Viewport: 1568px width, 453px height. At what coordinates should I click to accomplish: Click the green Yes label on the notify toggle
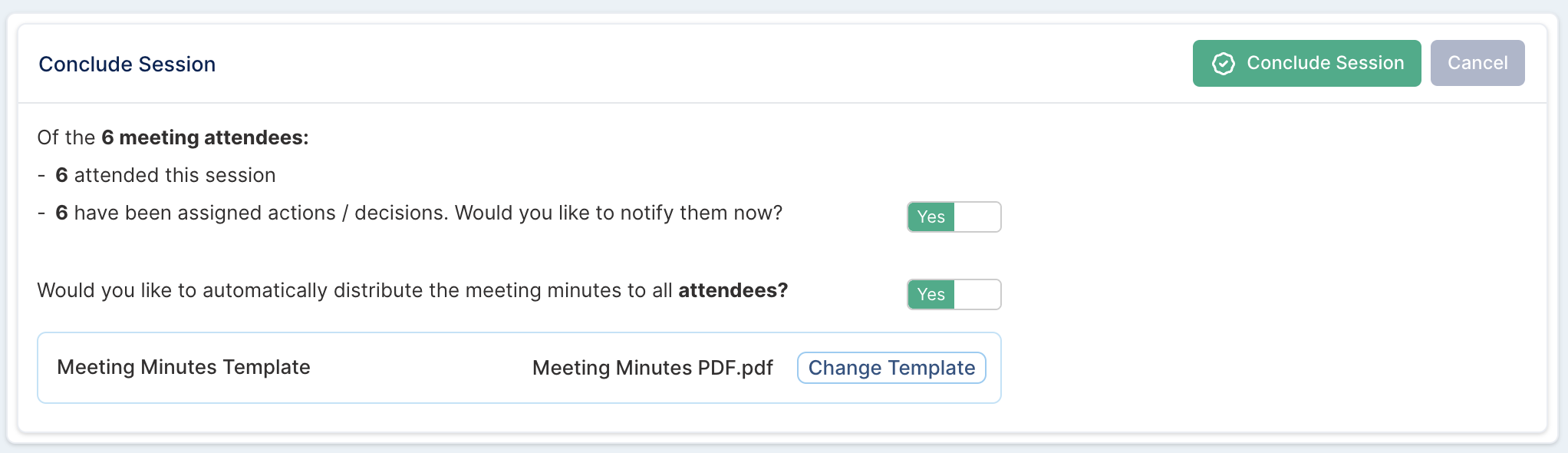coord(931,217)
